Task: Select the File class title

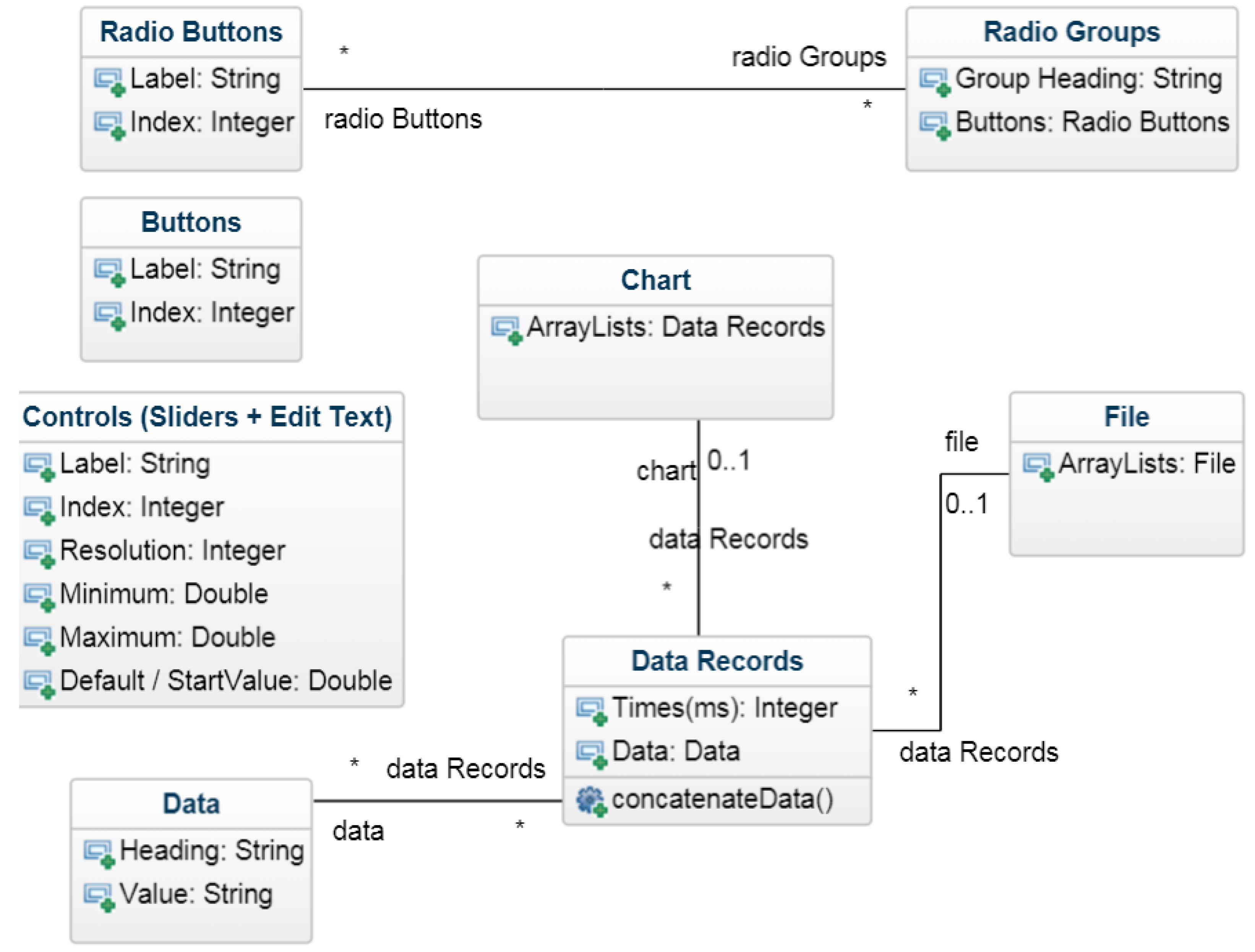Action: point(1126,417)
